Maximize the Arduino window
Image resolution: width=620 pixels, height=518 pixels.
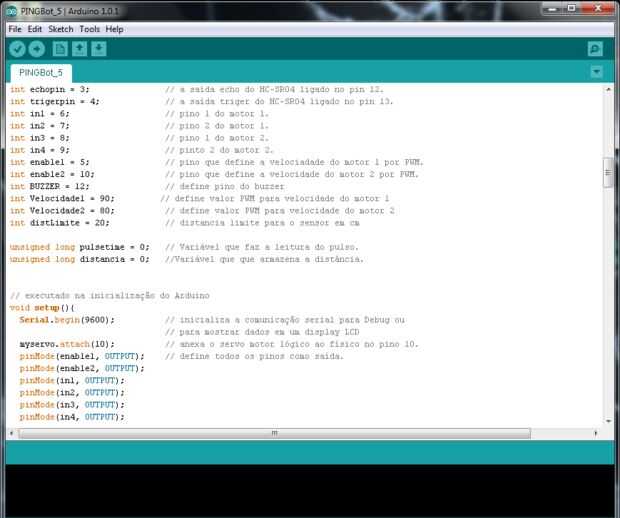click(x=572, y=9)
